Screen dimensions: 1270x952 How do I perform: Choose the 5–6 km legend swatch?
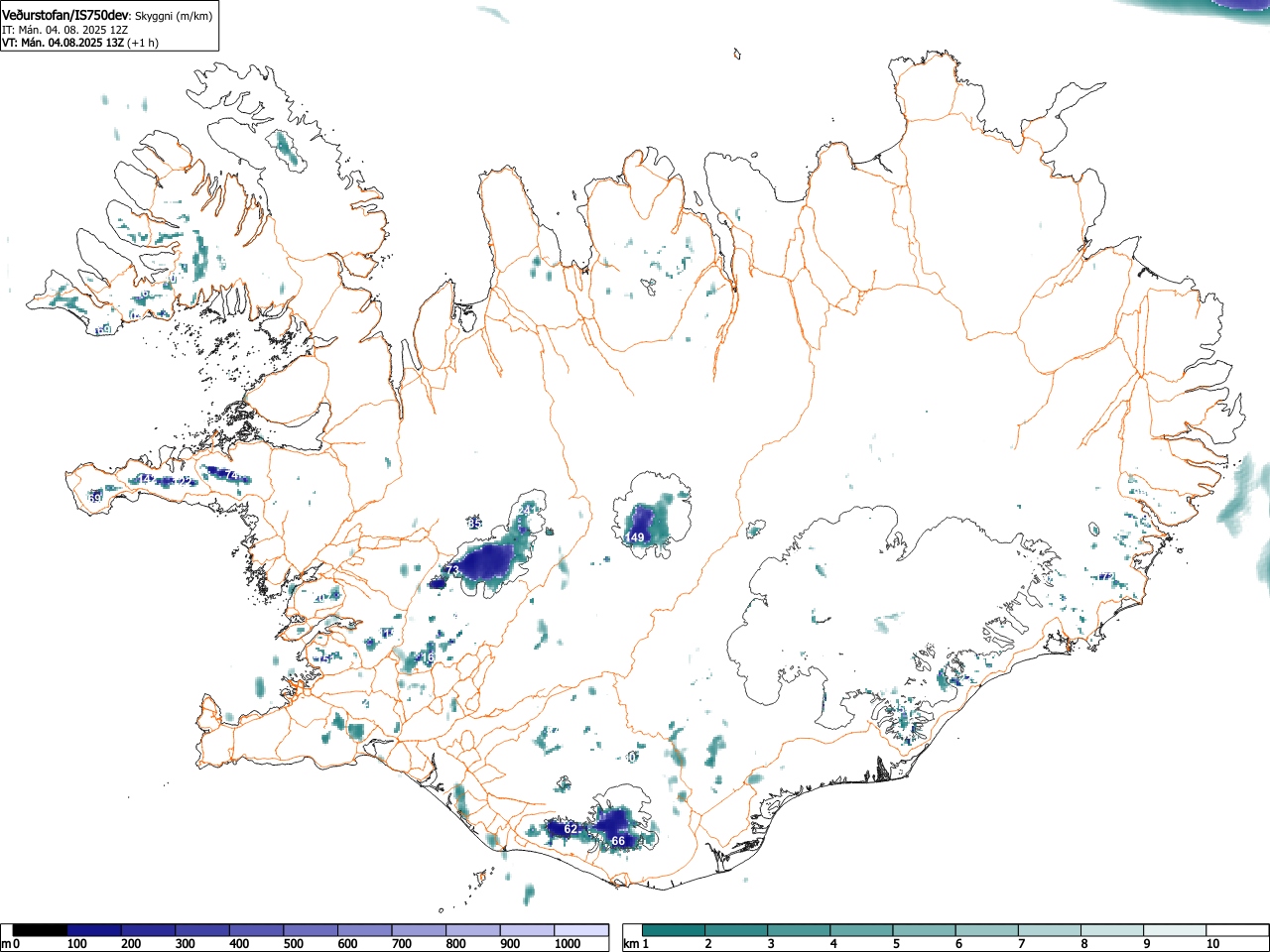point(925,930)
